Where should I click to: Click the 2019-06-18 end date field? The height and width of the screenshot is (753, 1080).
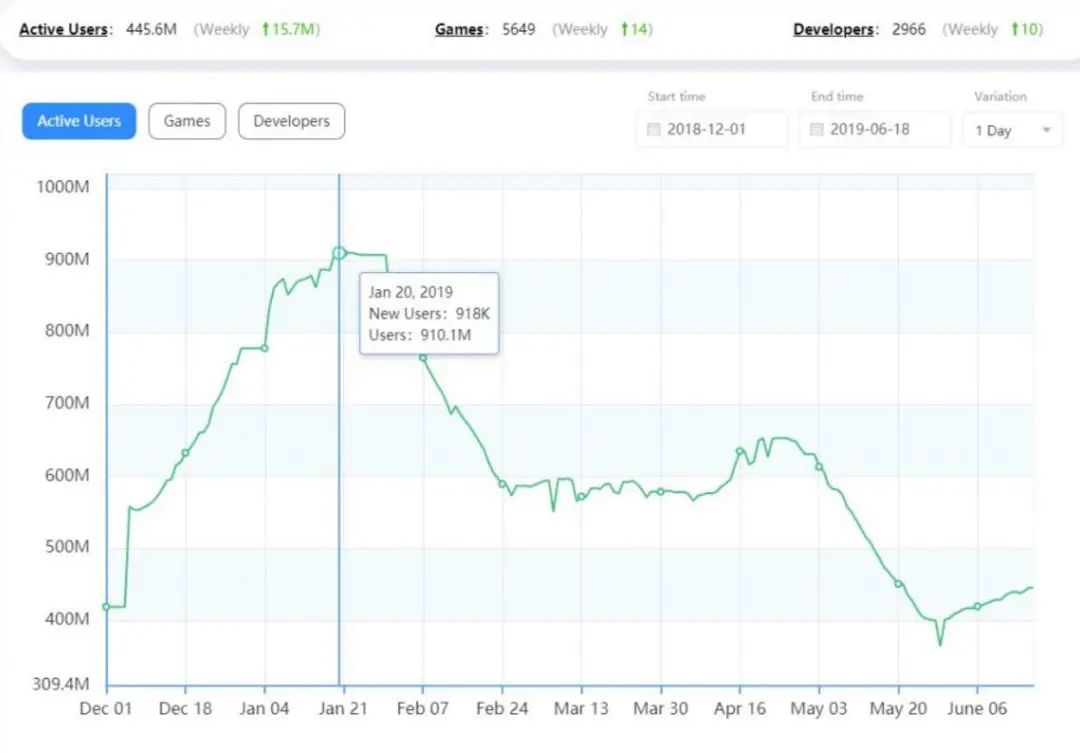point(875,130)
